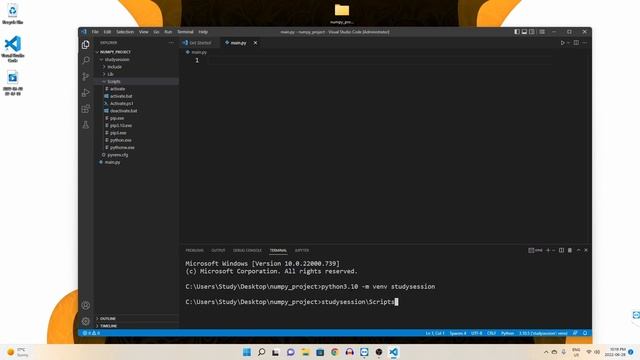Switch to the OUTPUT panel tab

(x=218, y=250)
